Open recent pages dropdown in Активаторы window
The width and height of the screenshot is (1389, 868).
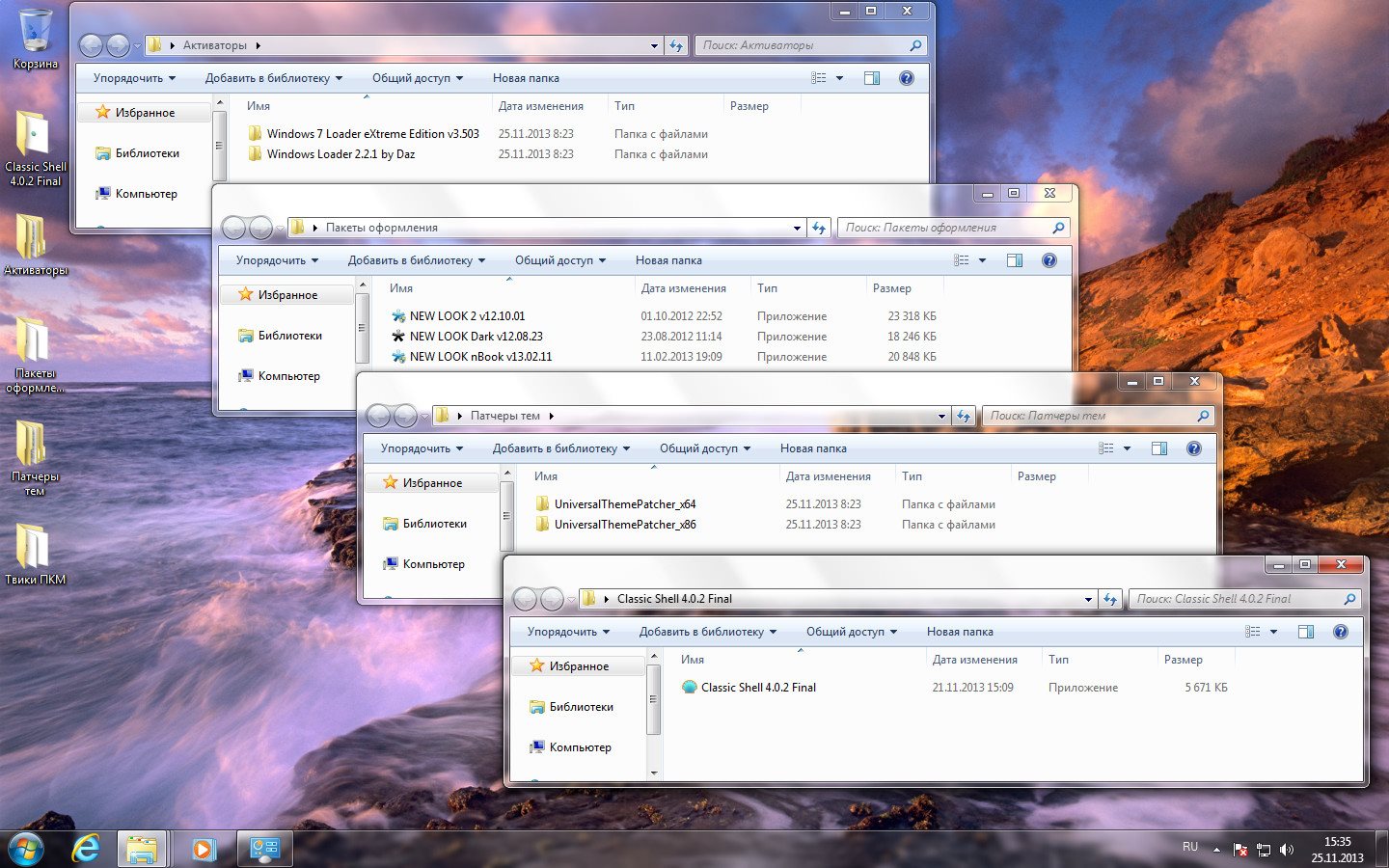[x=137, y=45]
